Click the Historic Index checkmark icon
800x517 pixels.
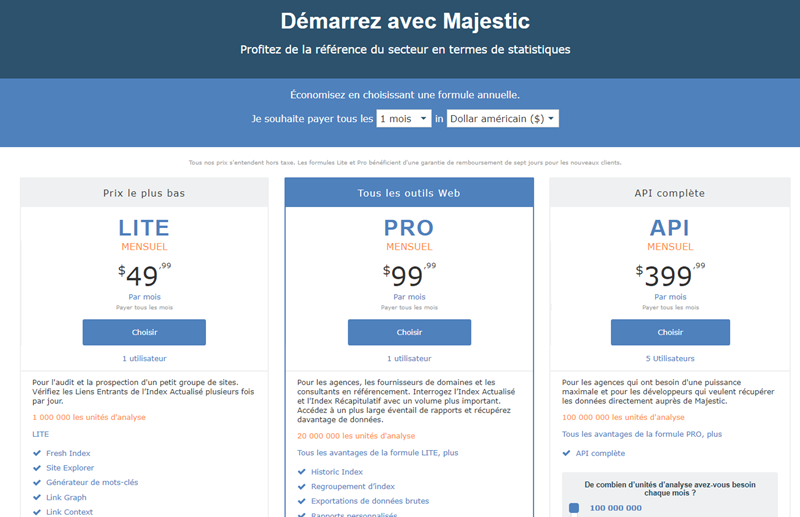302,471
